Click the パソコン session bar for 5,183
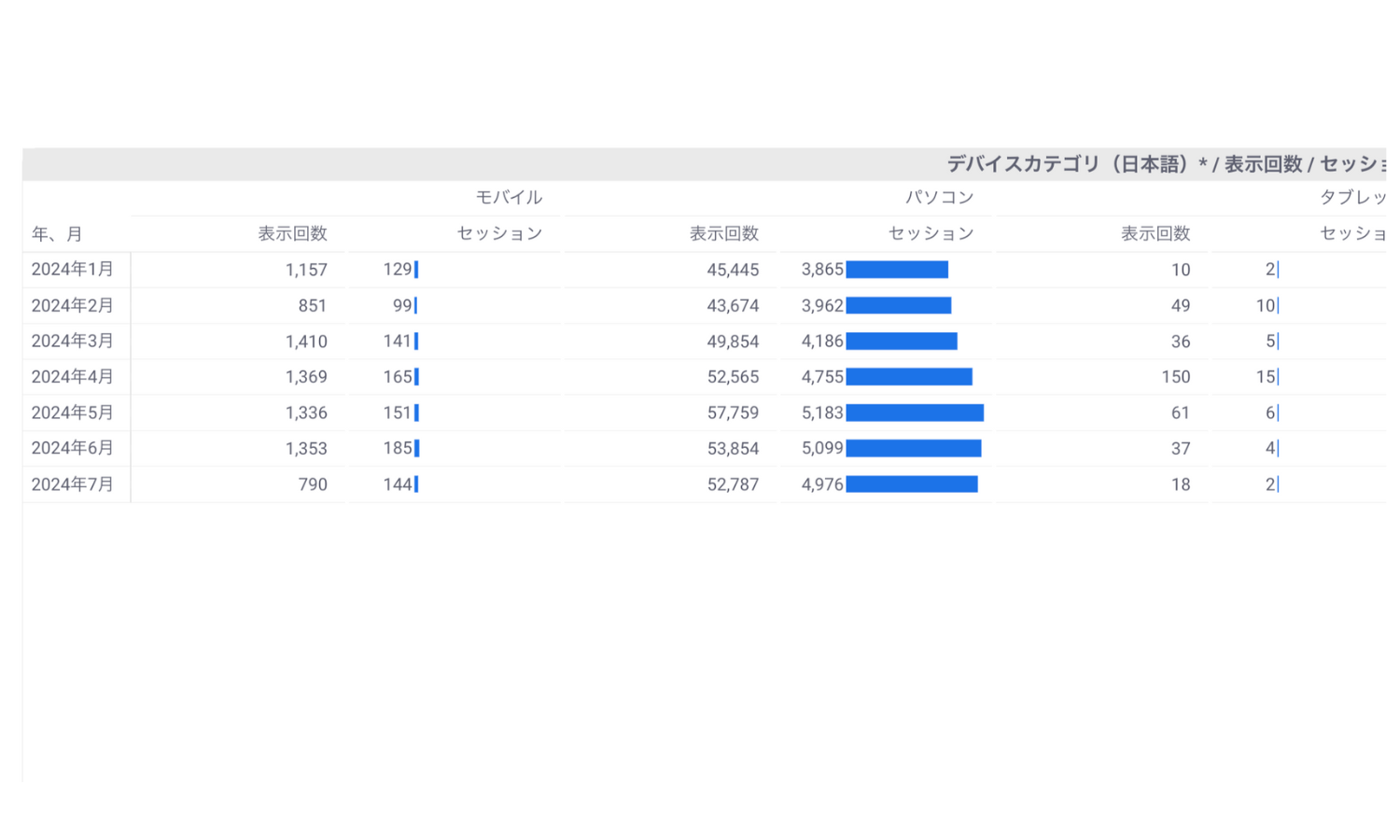Image resolution: width=1400 pixels, height=840 pixels. tap(914, 413)
